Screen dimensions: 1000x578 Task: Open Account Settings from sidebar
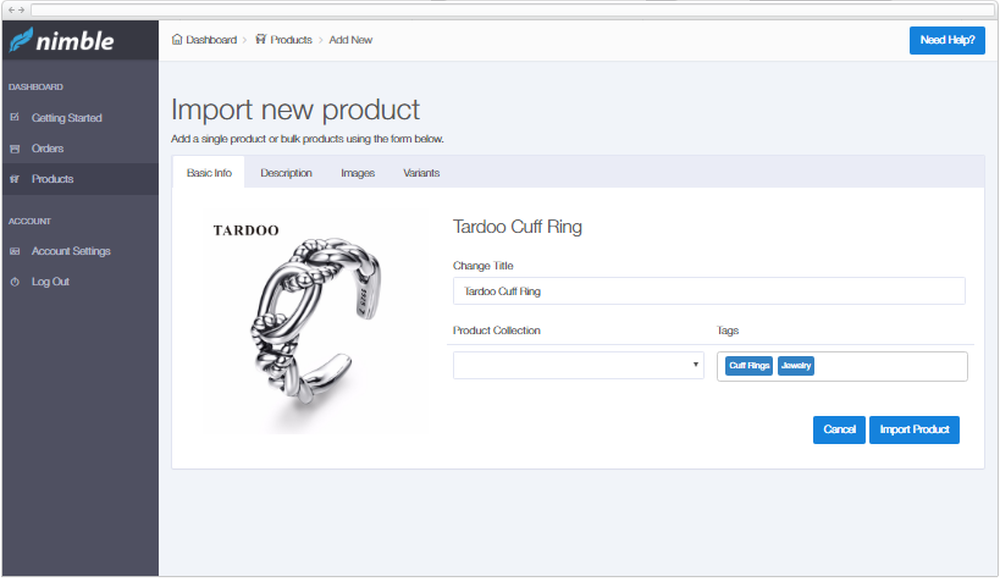[x=71, y=251]
